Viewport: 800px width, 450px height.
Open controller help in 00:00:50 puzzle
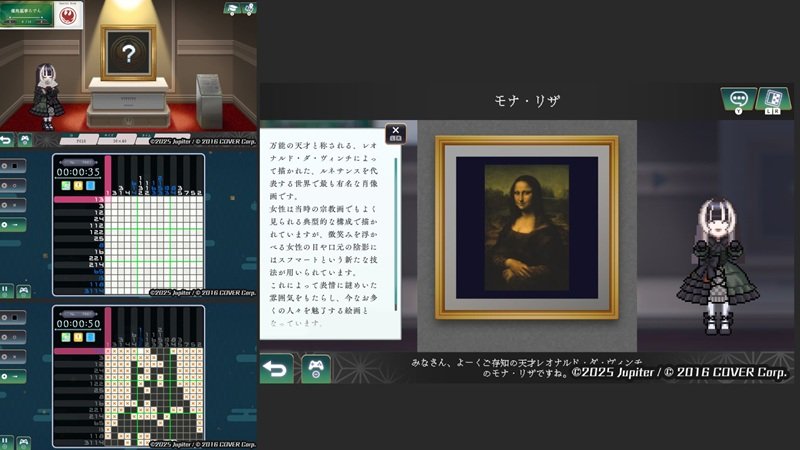click(24, 442)
